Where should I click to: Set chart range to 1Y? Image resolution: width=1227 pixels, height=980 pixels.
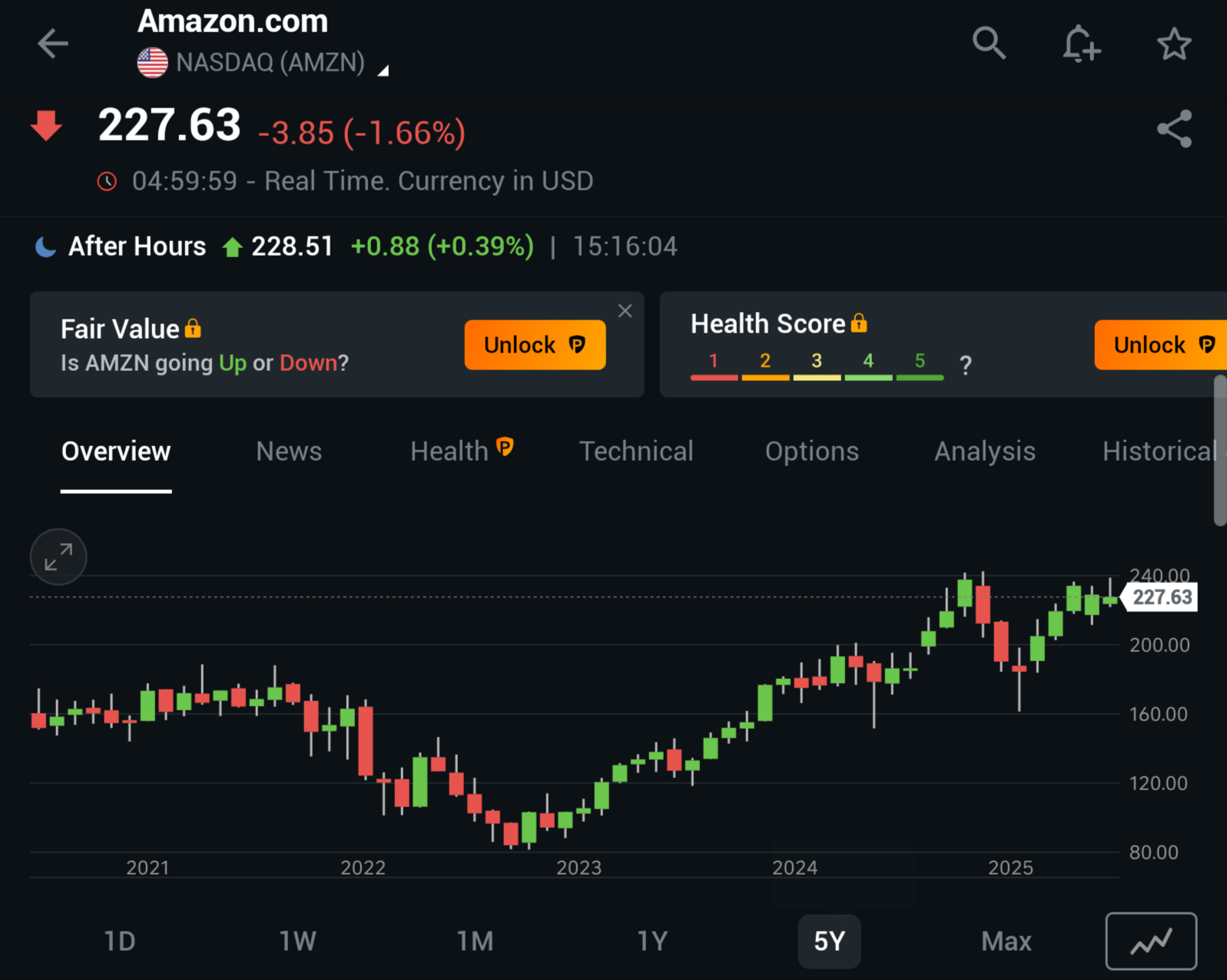(652, 942)
